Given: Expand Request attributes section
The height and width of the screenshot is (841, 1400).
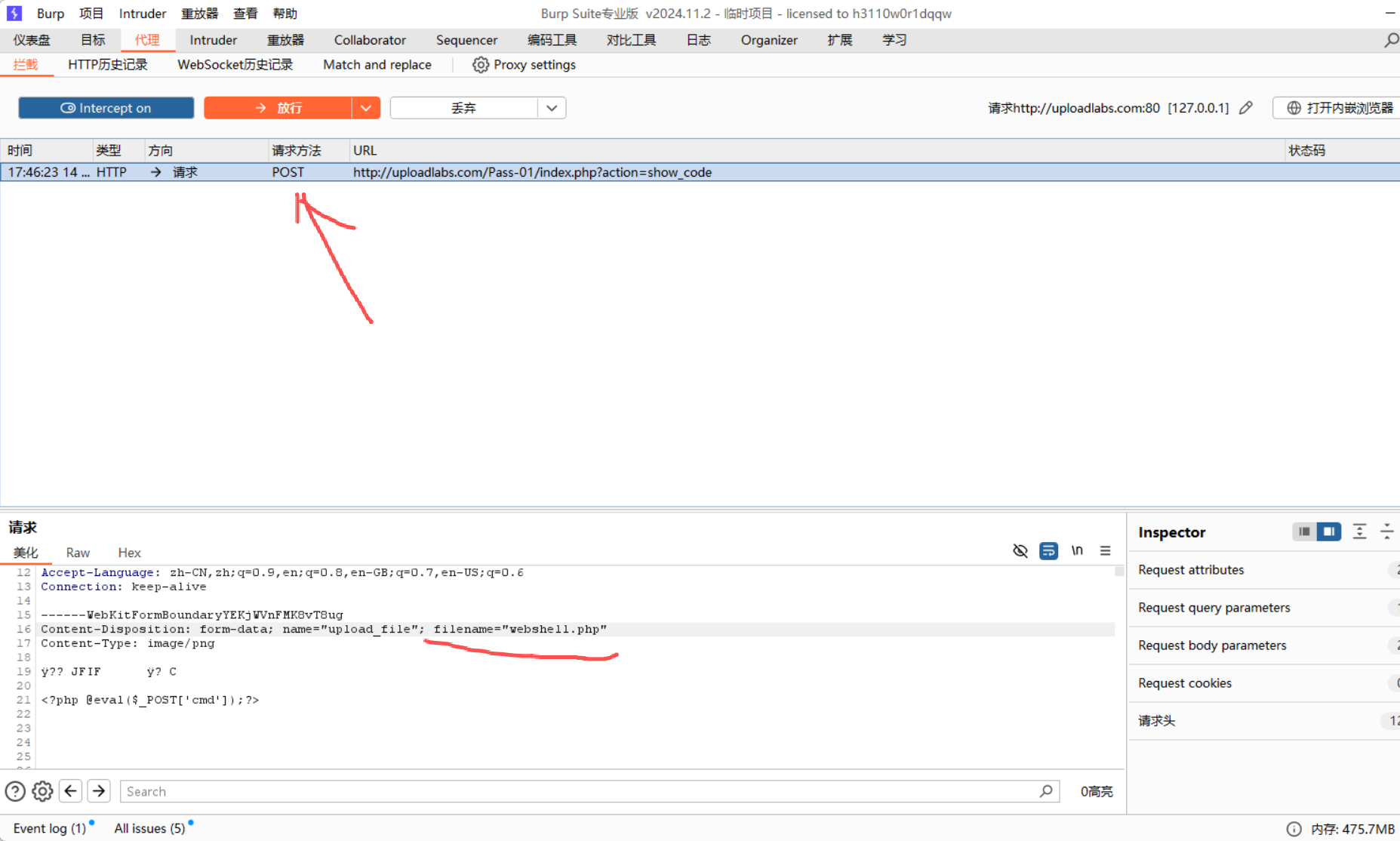Looking at the screenshot, I should pos(1264,570).
